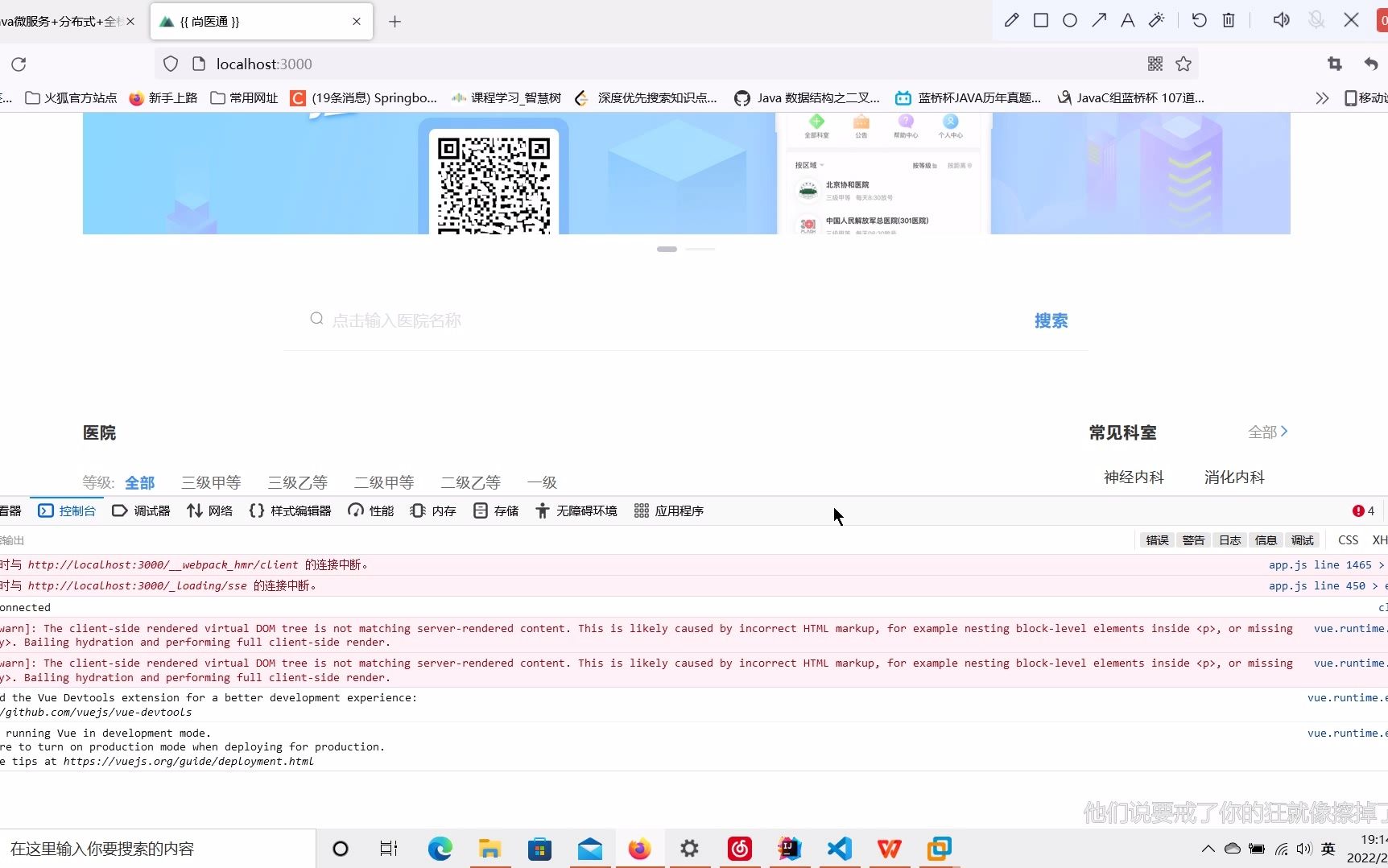Screen dimensions: 1388x868
Task: Toggle the CSS console filter
Action: pos(1348,540)
